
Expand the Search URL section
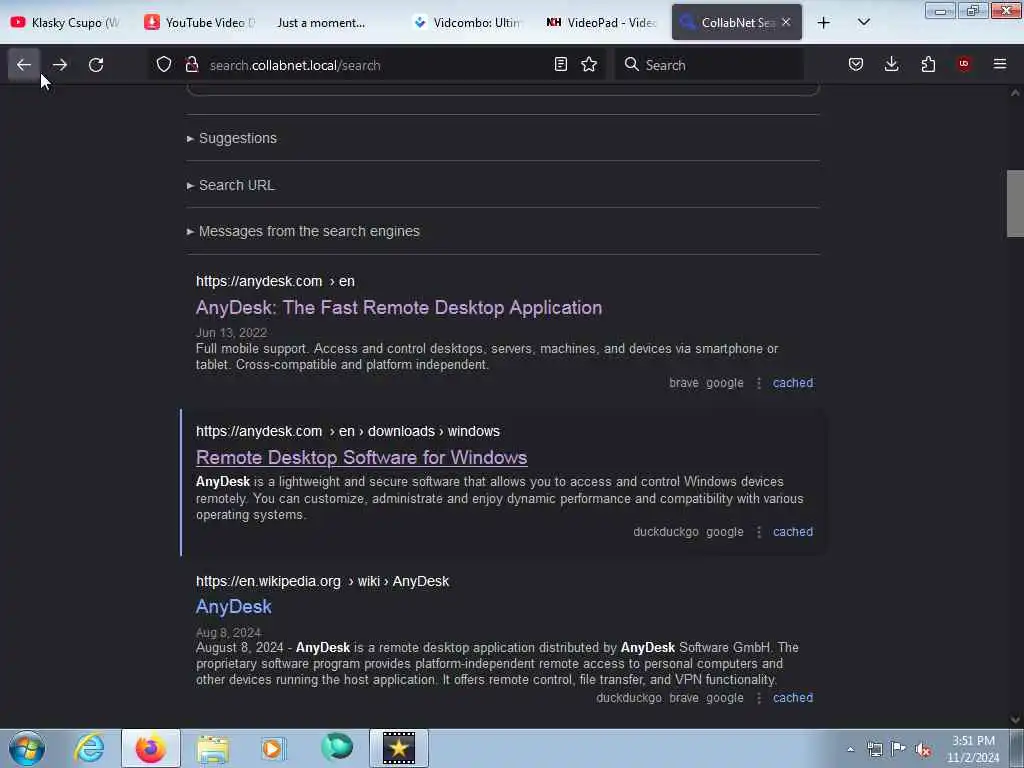click(x=231, y=185)
